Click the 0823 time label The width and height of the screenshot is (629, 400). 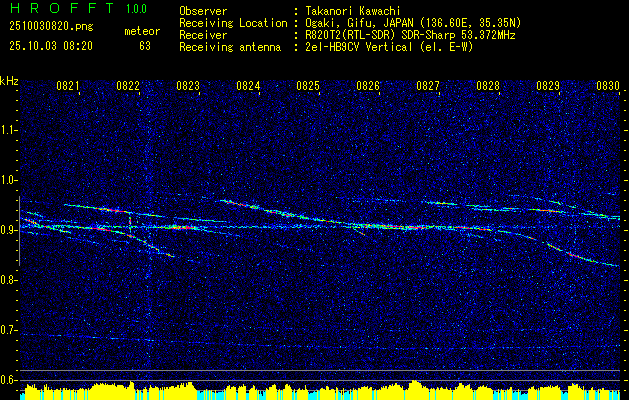pyautogui.click(x=188, y=85)
